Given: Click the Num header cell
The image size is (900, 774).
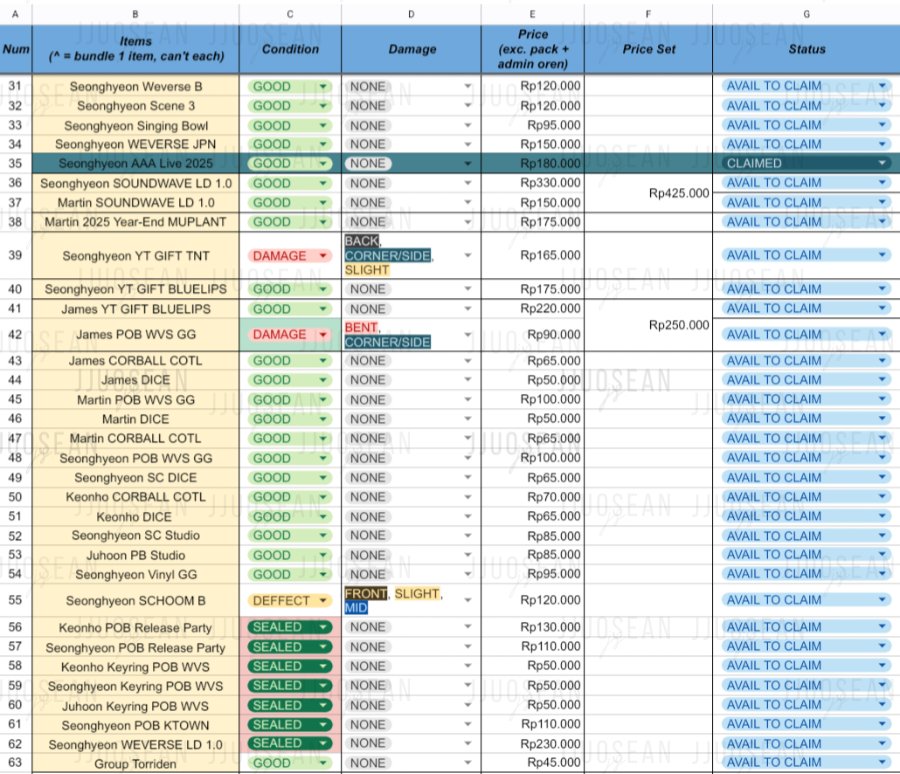Looking at the screenshot, I should click(15, 49).
